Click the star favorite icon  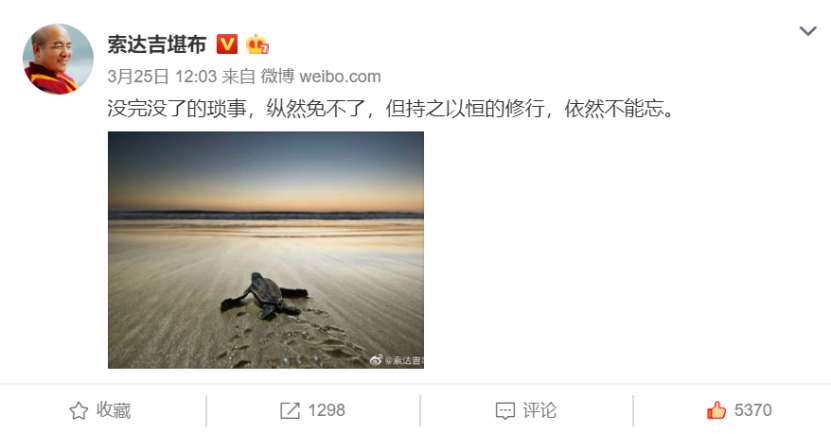coord(78,411)
